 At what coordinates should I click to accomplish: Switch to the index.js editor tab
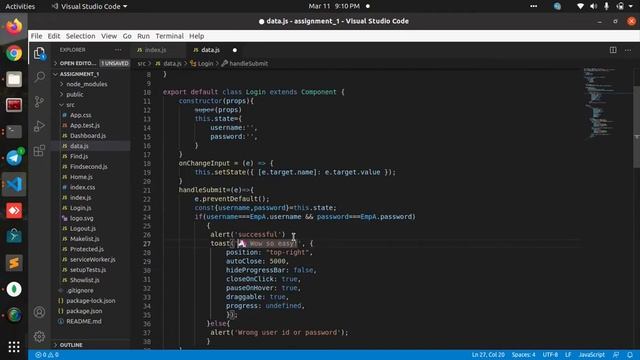tap(156, 50)
